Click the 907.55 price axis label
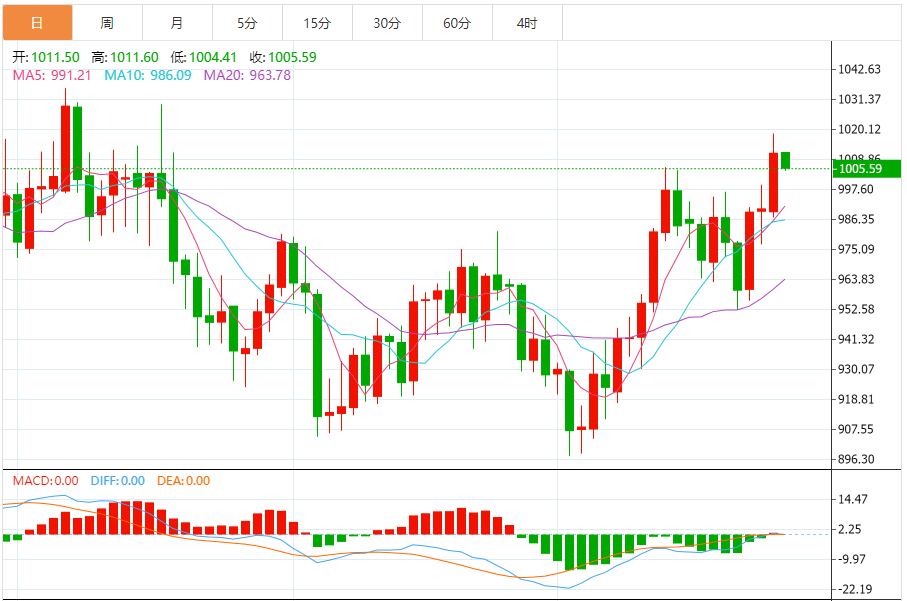 (856, 429)
